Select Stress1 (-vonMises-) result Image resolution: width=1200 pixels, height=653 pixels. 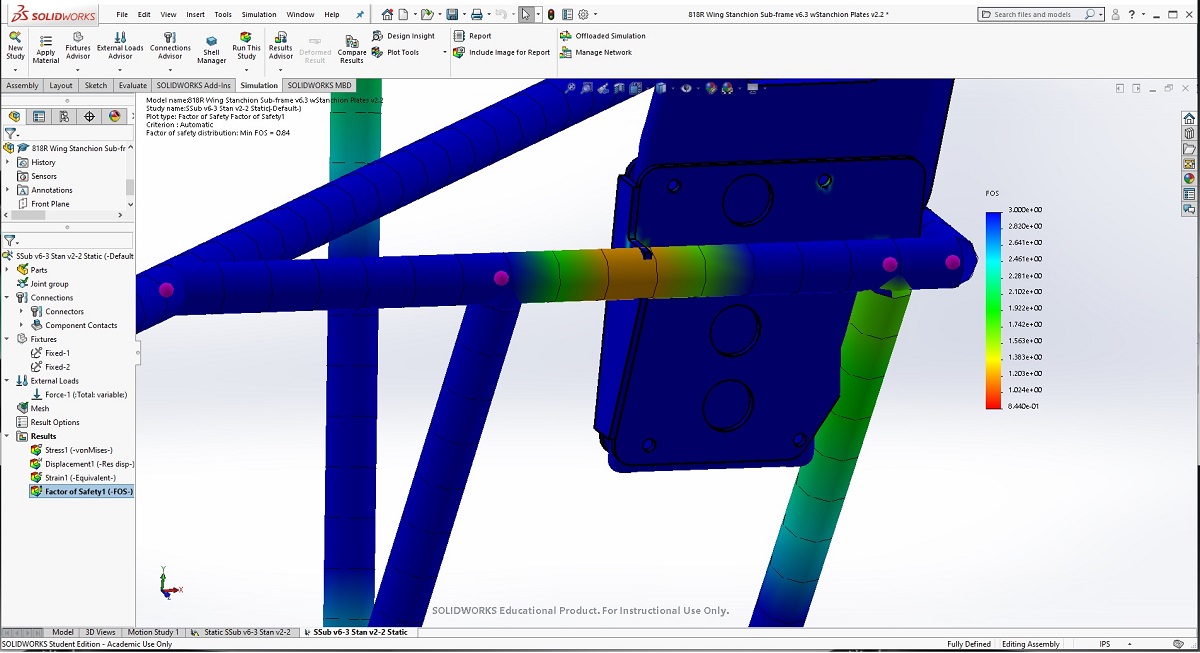(71, 450)
